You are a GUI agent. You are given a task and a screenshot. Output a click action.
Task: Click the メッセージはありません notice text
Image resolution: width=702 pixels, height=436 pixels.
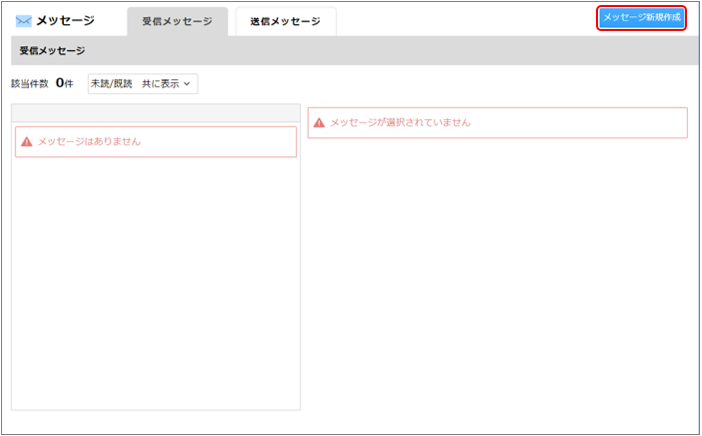[89, 141]
